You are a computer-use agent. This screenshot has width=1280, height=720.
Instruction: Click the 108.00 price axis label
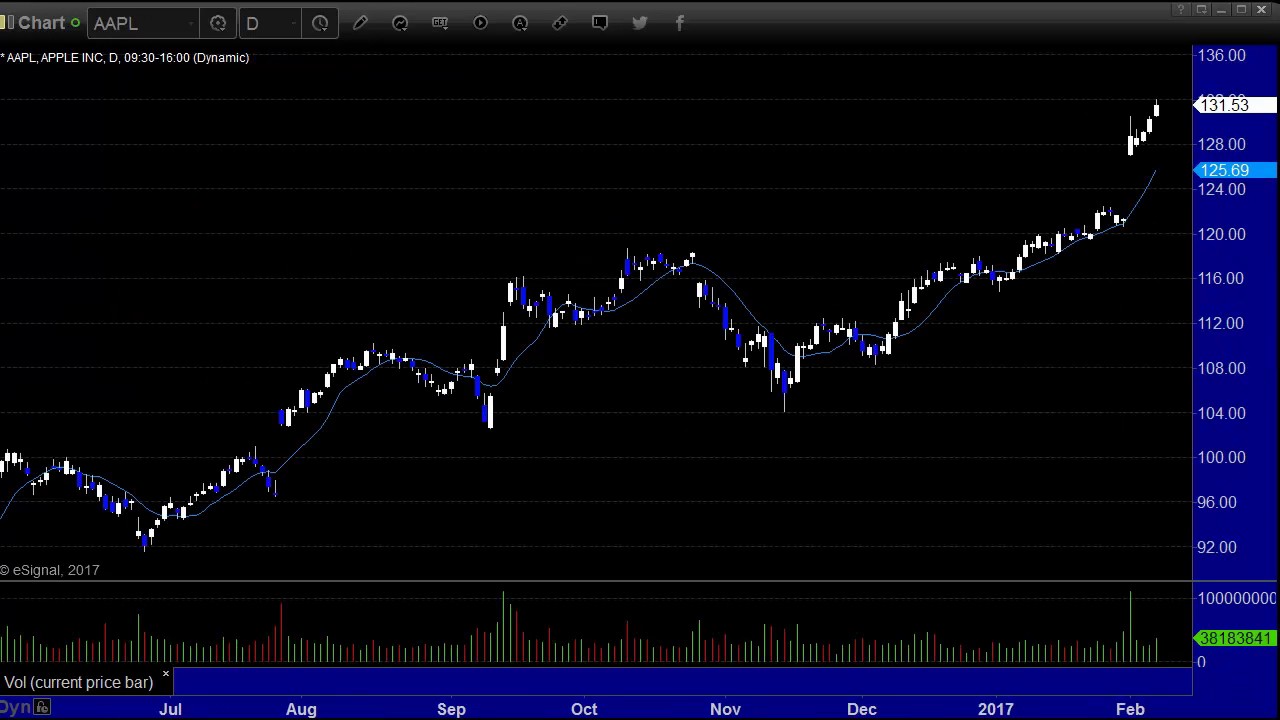(1222, 368)
